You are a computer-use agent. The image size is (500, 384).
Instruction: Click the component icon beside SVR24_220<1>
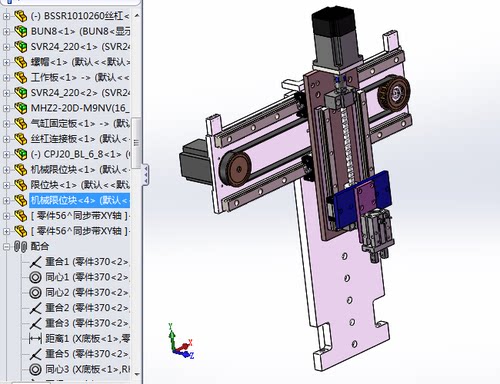tap(21, 47)
